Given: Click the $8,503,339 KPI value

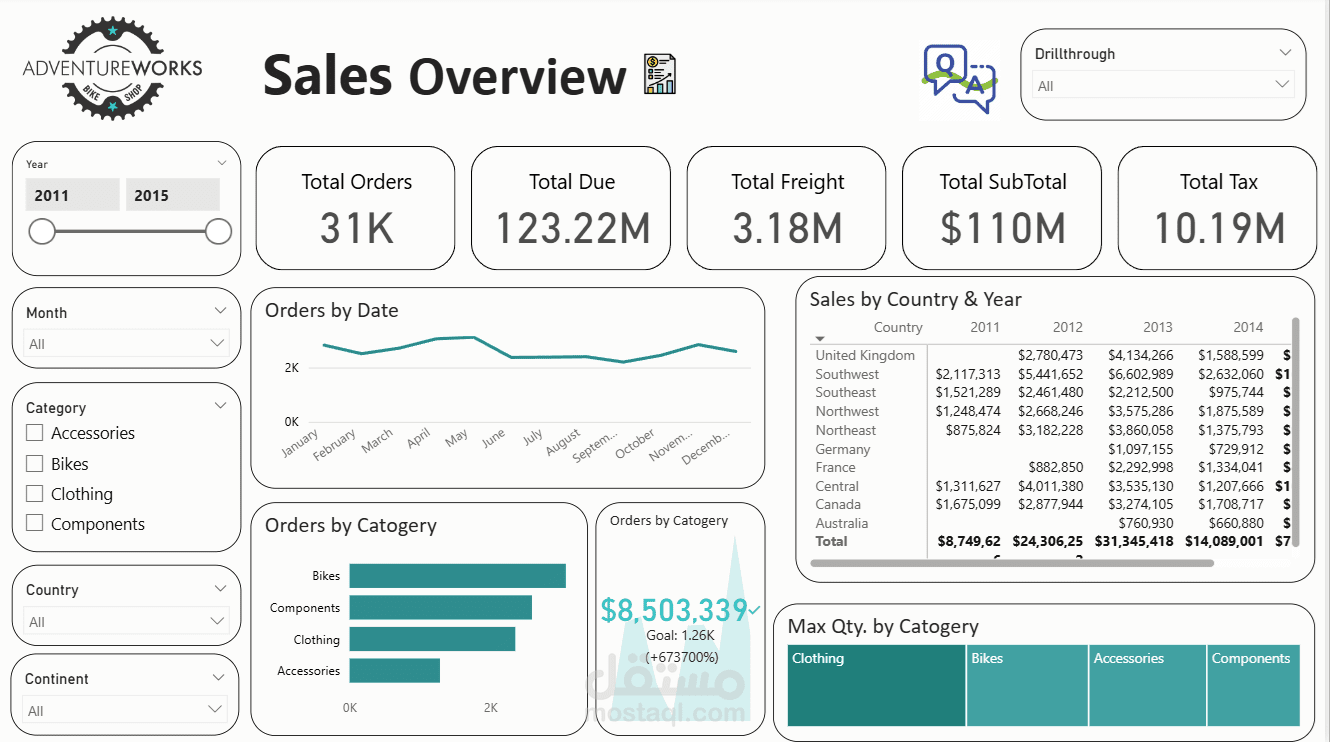Looking at the screenshot, I should point(674,610).
